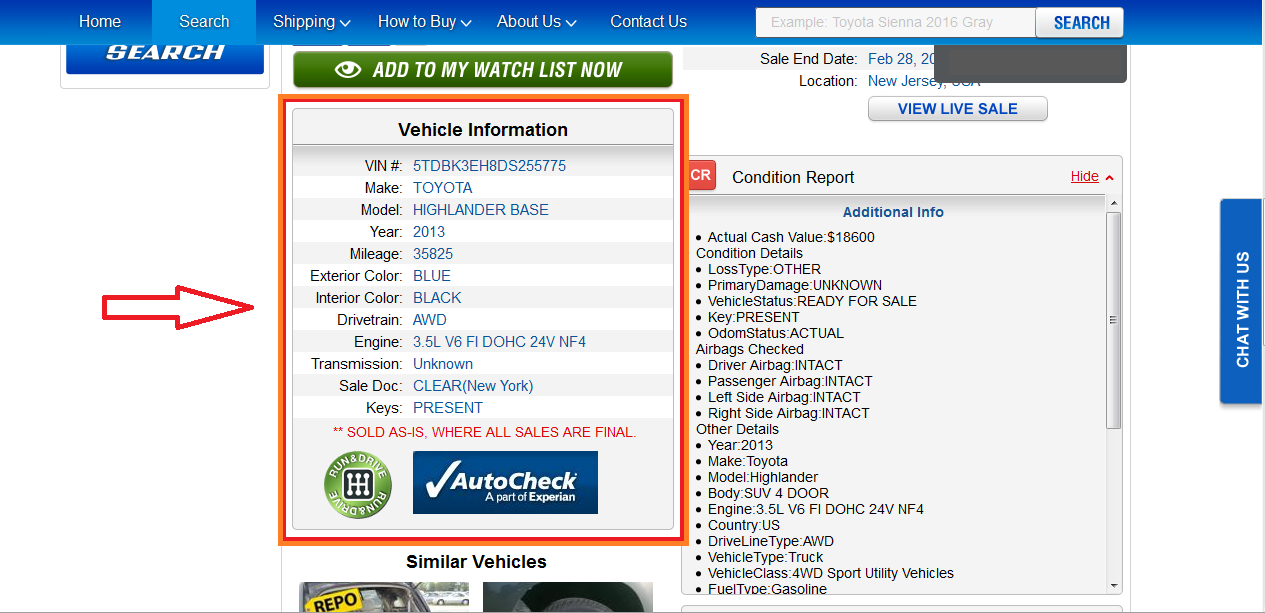Click the Keys PRESENT value

coord(448,408)
